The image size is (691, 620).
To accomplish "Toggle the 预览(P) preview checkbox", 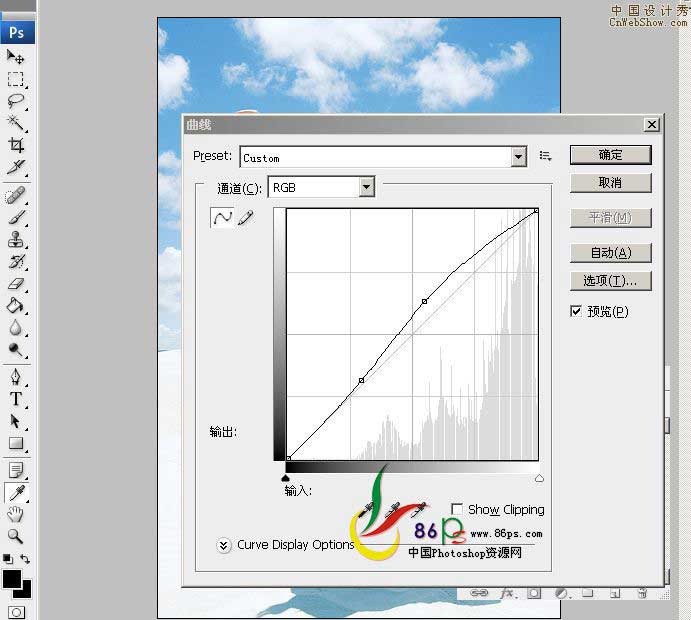I will (x=576, y=311).
